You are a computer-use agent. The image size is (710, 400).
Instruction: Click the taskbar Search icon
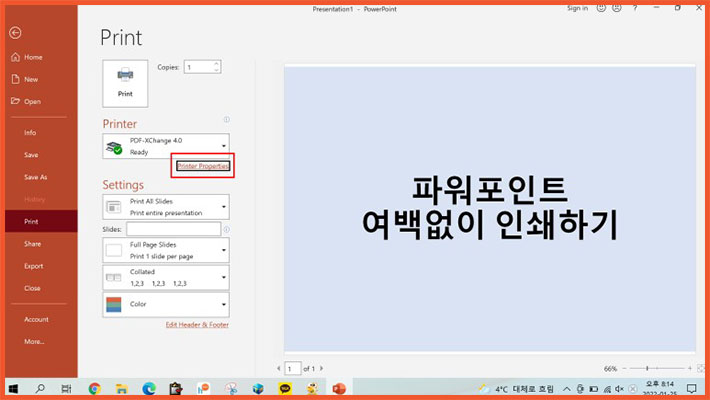(40, 389)
